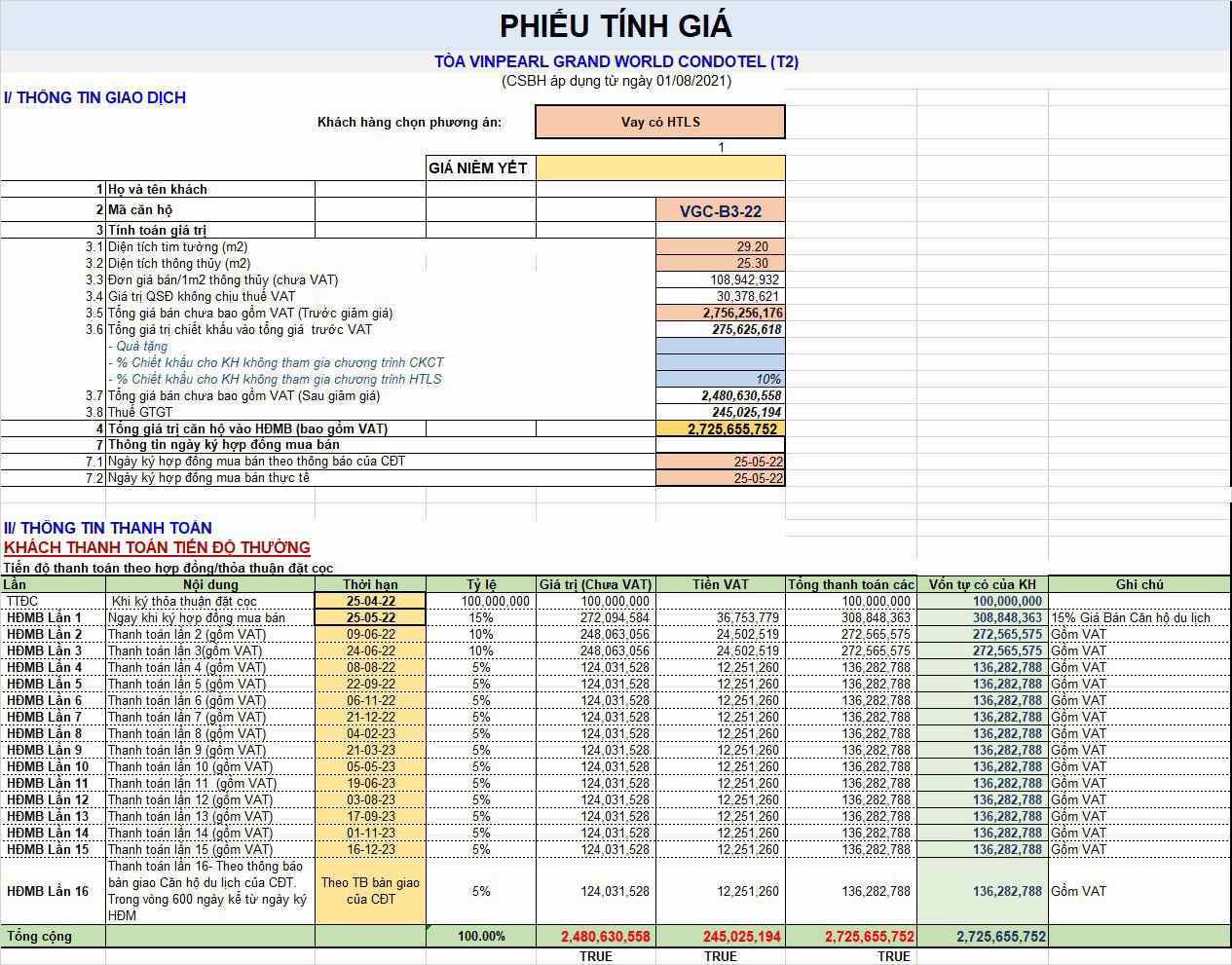This screenshot has height=965, width=1232.
Task: Click 'Tổng giá trị căn hộ vào HĐMB (bao gồm VAT)'
Action: tap(247, 429)
